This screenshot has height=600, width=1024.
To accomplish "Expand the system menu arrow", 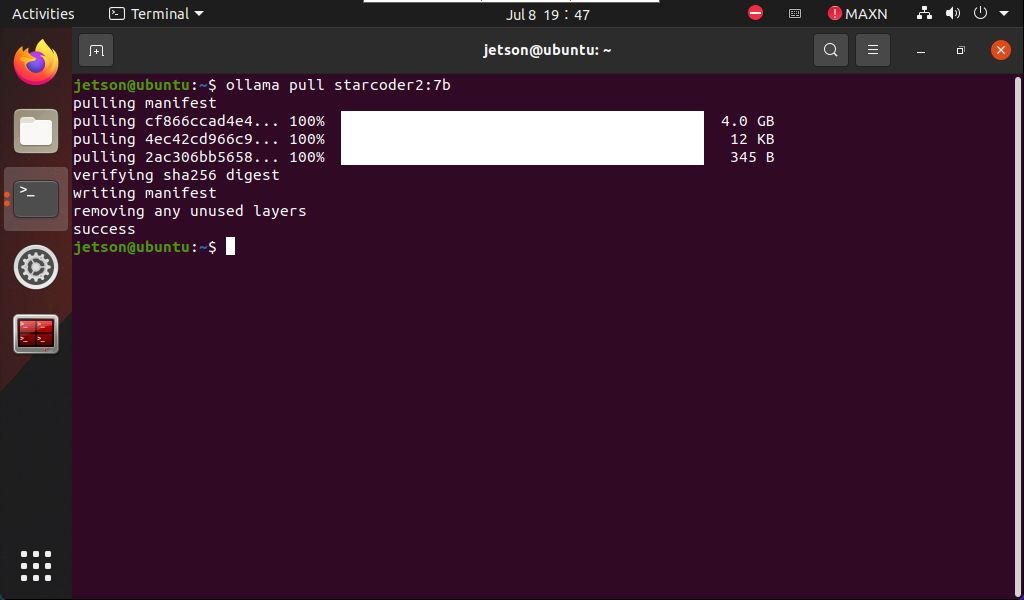I will [x=1004, y=14].
